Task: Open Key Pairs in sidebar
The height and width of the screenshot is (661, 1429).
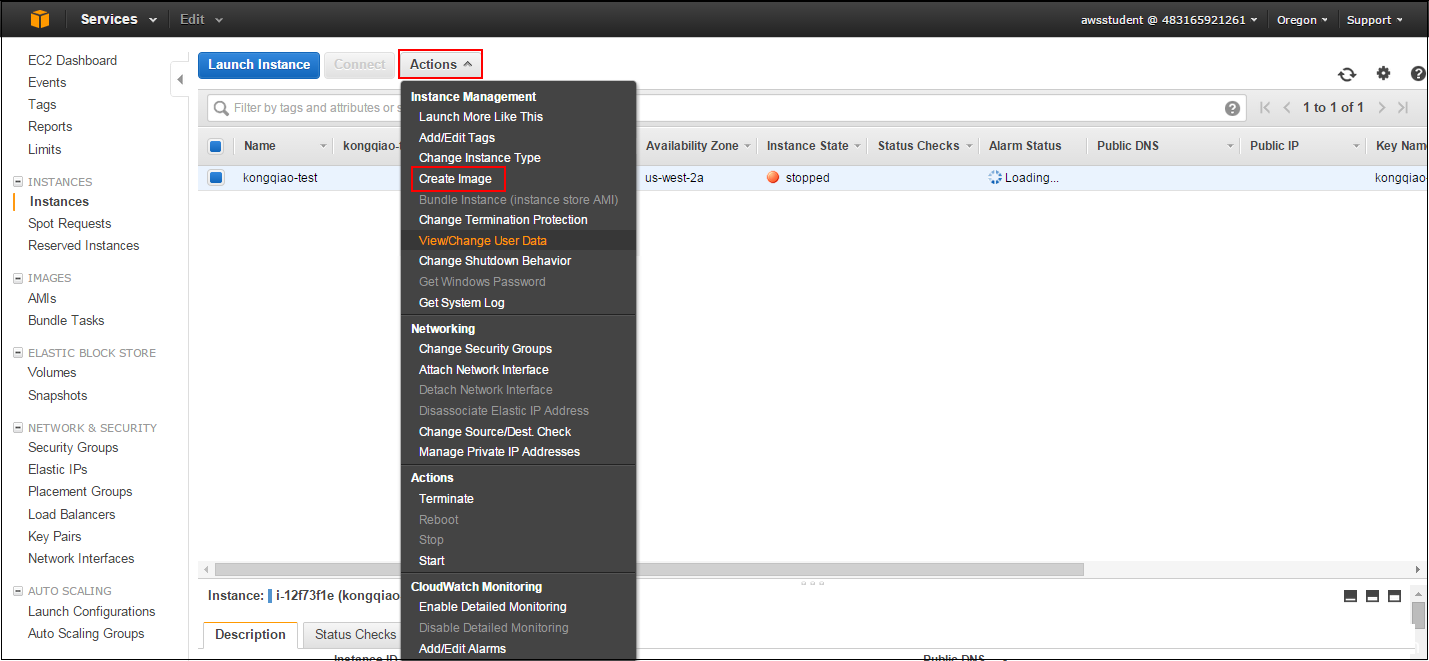Action: coord(54,537)
